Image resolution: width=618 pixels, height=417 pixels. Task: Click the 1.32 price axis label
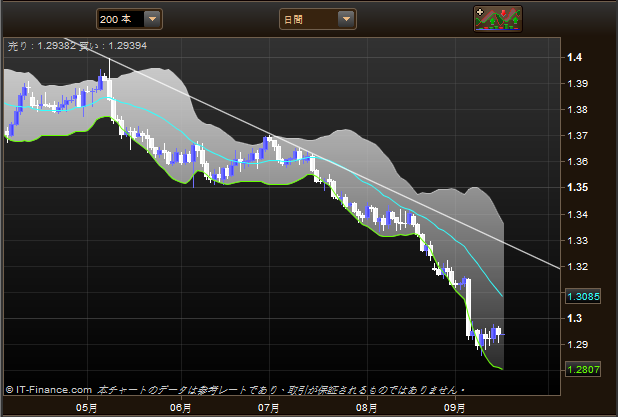click(577, 267)
